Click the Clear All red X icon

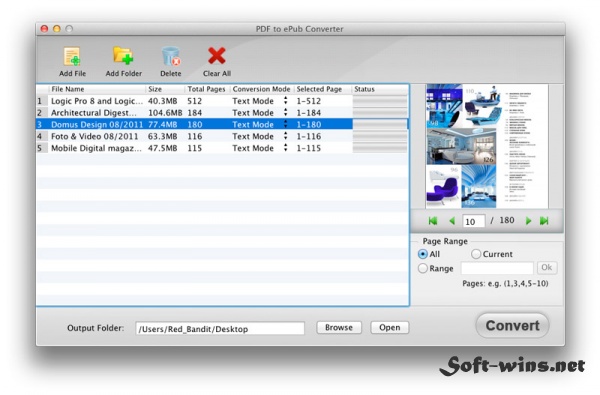coord(217,56)
